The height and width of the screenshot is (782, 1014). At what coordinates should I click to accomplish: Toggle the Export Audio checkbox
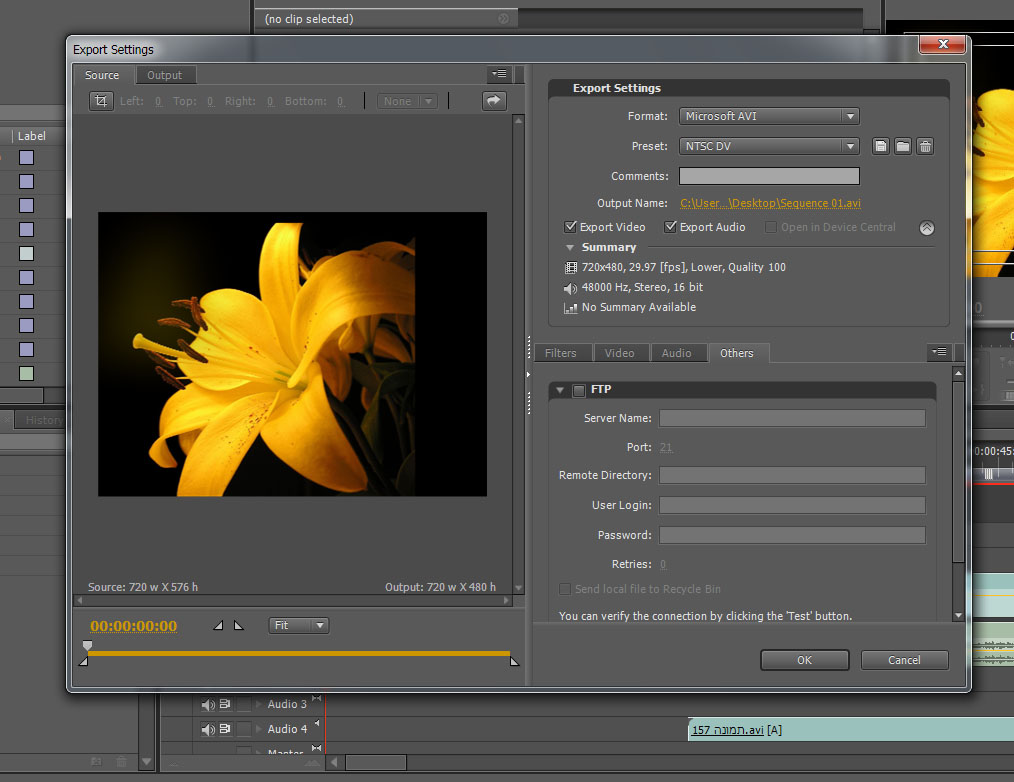point(671,227)
